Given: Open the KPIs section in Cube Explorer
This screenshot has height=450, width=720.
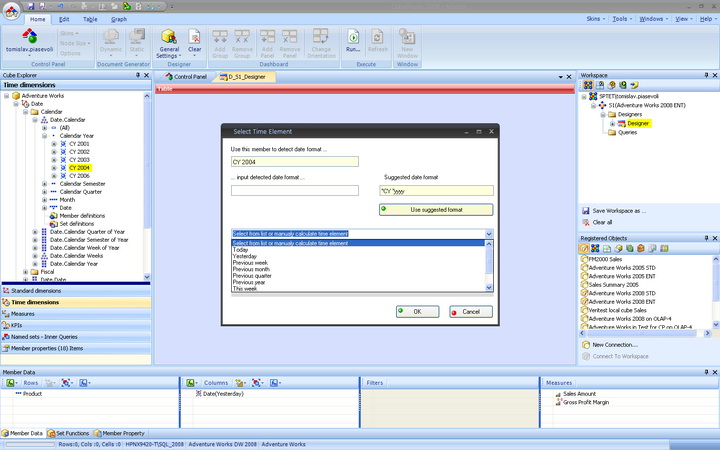Looking at the screenshot, I should pos(76,325).
